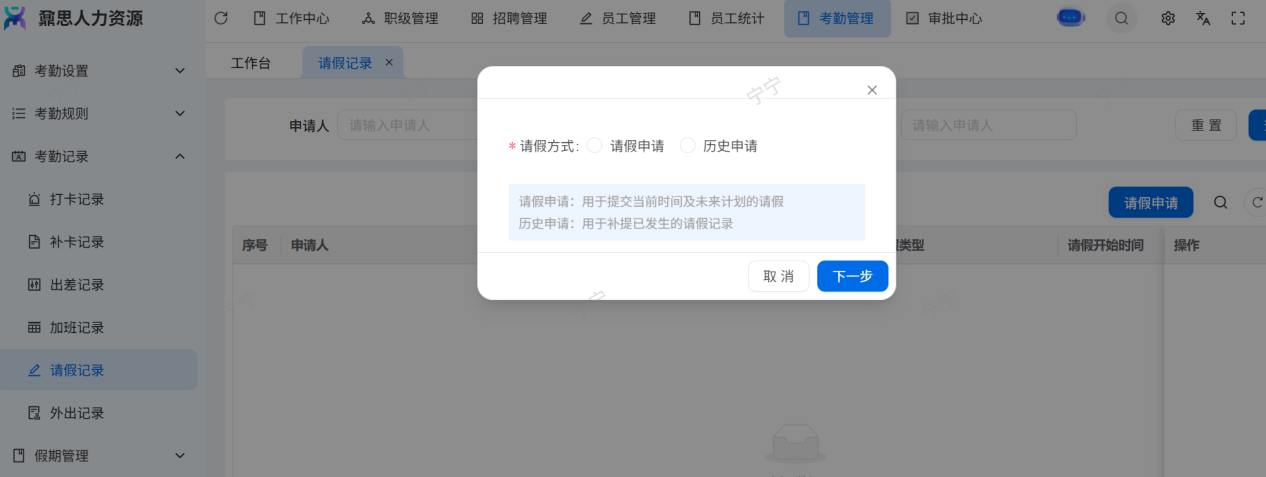Click the refresh icon in top bar

click(221, 18)
